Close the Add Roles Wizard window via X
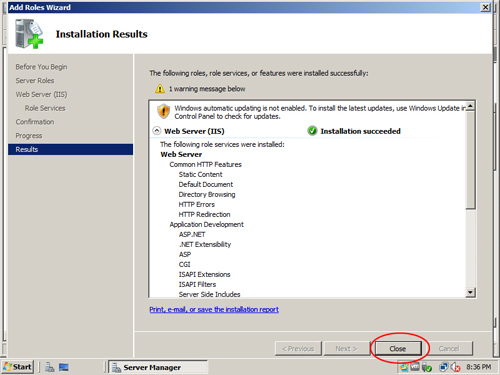The height and width of the screenshot is (375, 500). coord(485,7)
